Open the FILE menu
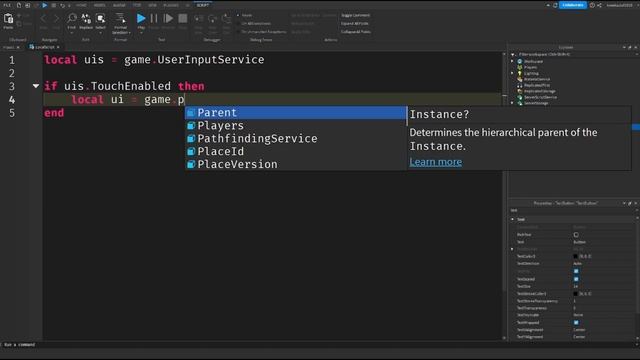Viewport: 640px width, 360px height. pos(7,5)
